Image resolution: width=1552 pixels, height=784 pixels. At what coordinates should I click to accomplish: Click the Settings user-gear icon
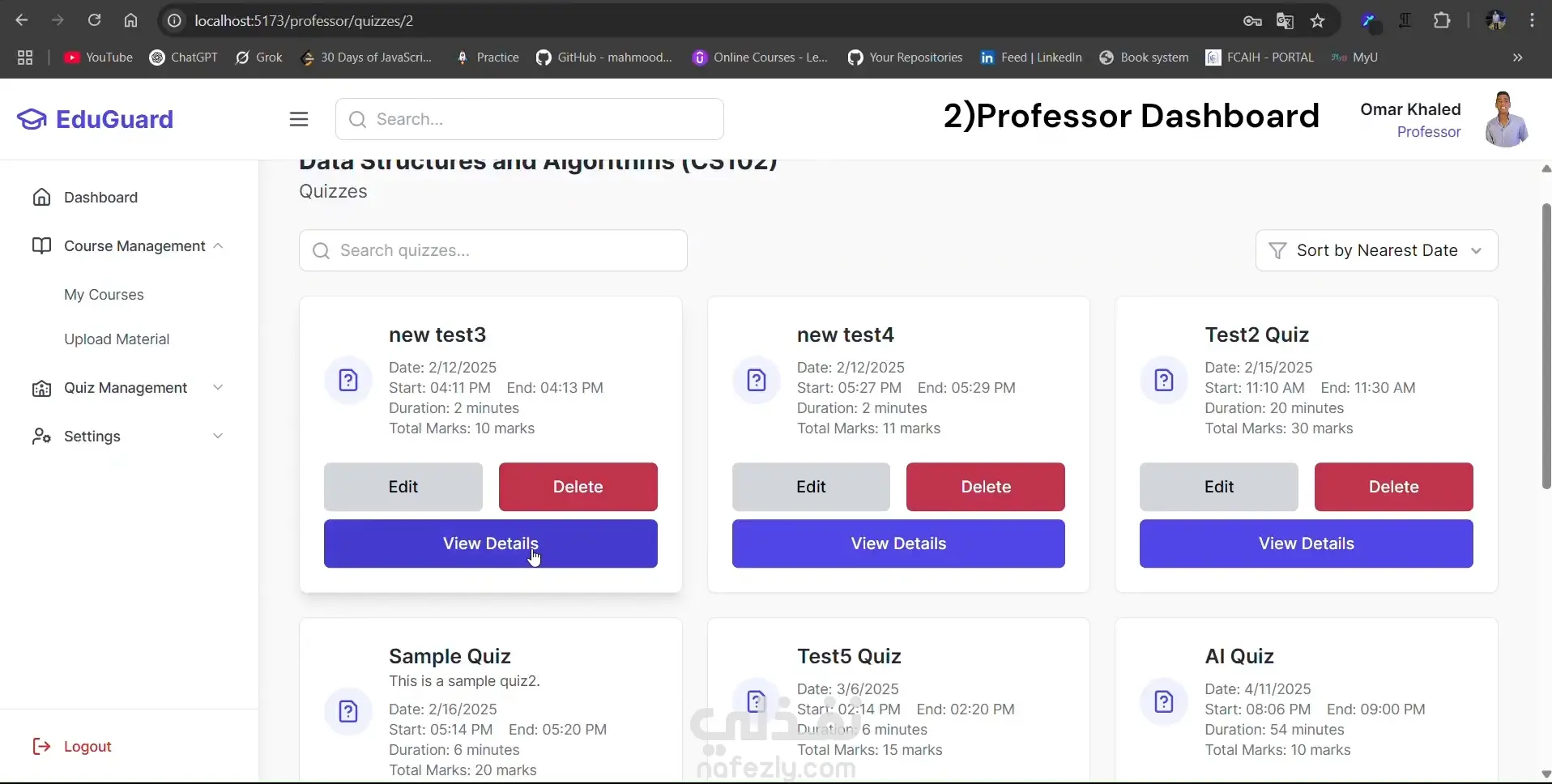[x=41, y=437]
